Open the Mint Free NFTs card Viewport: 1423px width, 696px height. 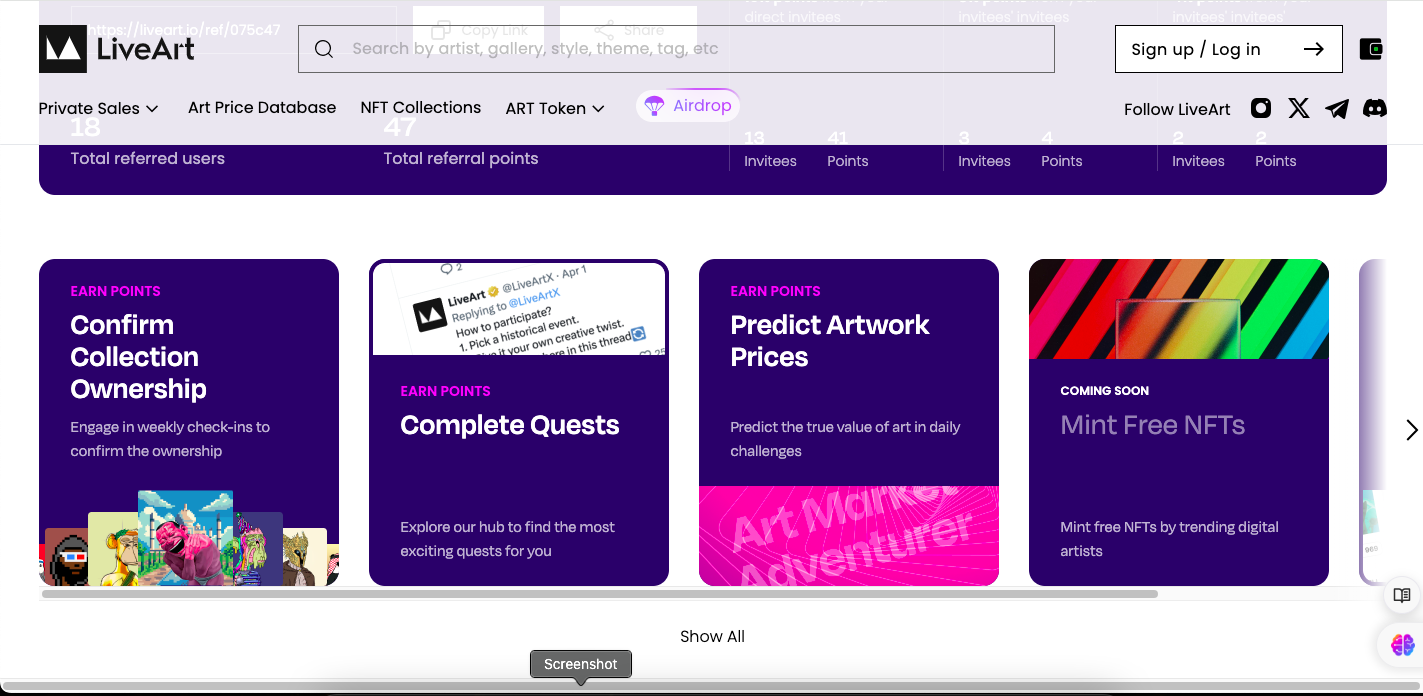[x=1179, y=422]
